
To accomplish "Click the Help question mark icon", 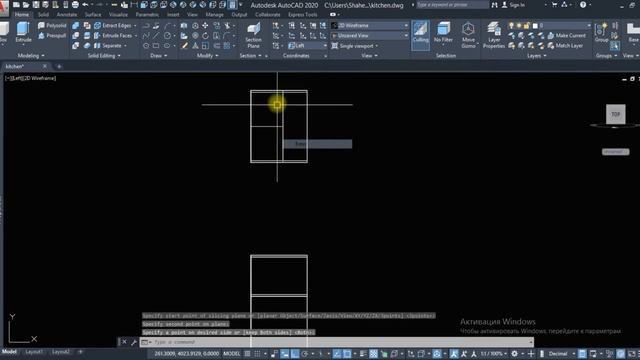I will point(583,5).
